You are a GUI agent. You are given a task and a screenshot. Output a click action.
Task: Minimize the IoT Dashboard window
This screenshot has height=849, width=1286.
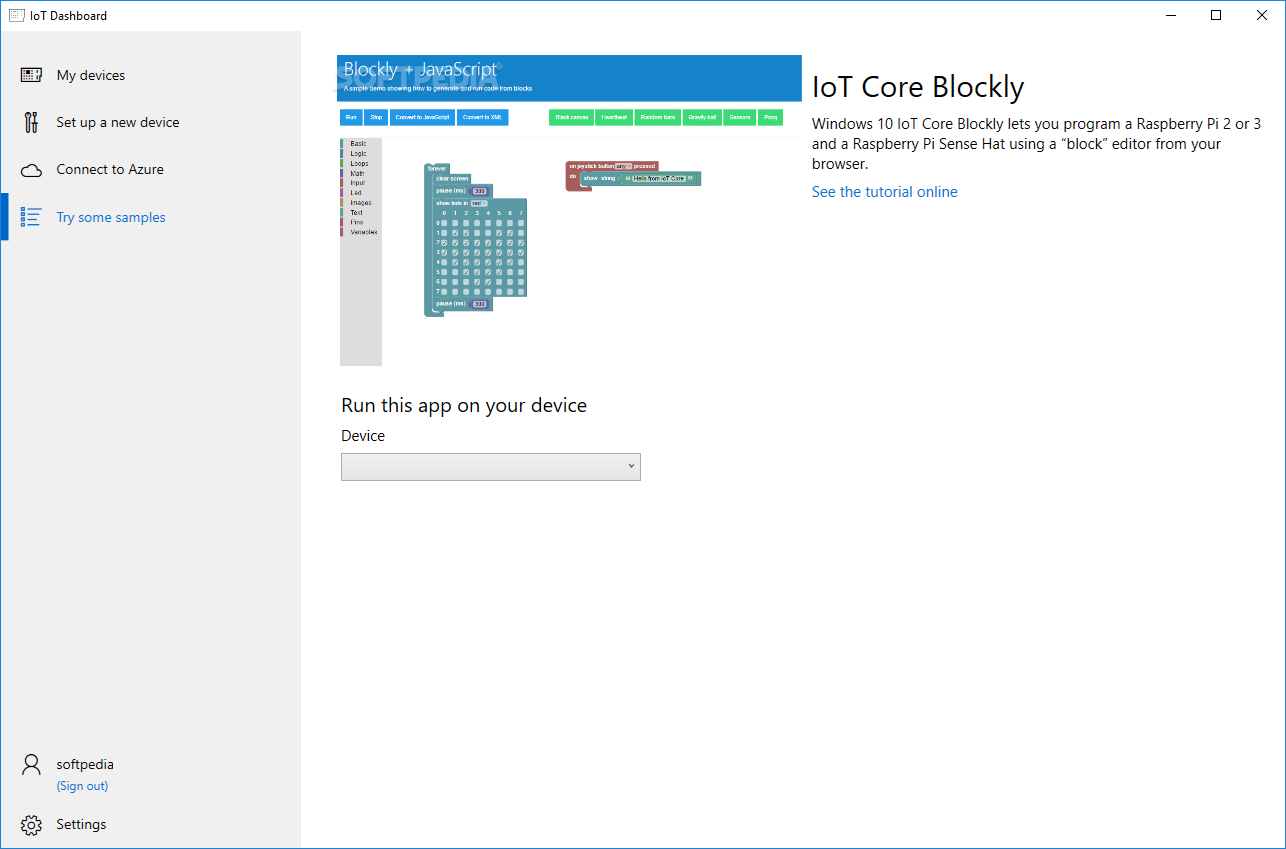pyautogui.click(x=1169, y=15)
